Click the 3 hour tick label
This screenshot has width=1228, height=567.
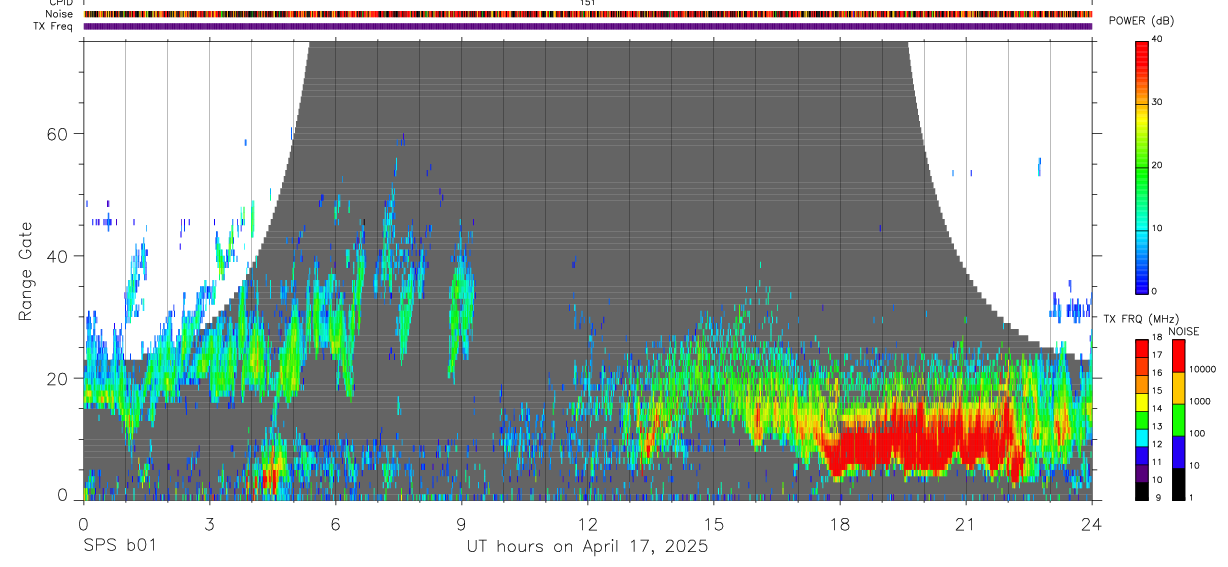pos(209,523)
